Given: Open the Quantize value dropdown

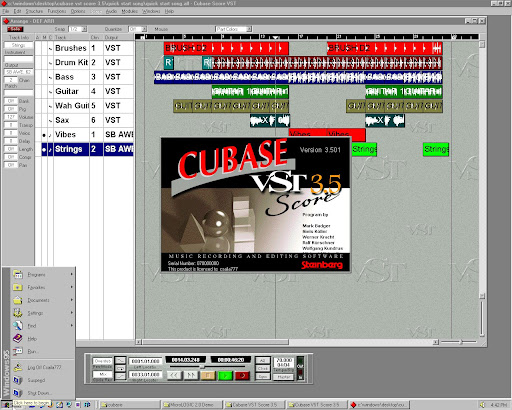Looking at the screenshot, I should 144,29.
